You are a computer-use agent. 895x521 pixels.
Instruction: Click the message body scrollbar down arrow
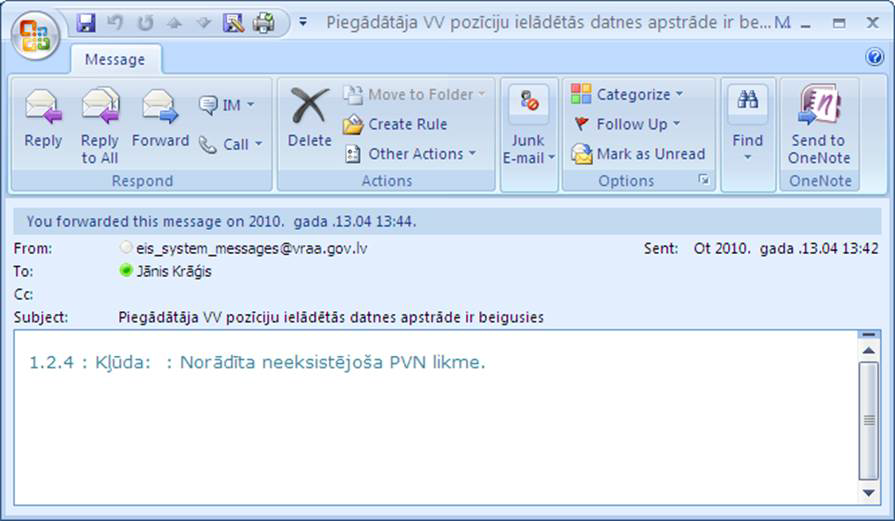[x=869, y=493]
